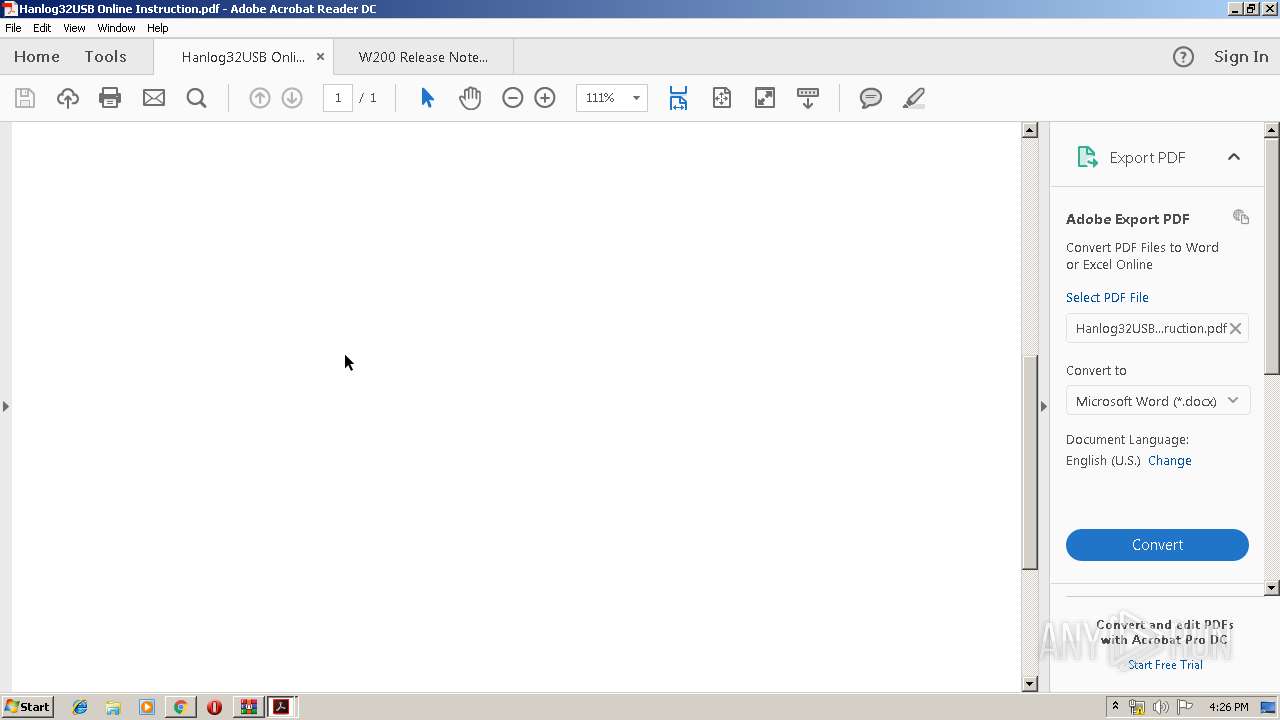1280x720 pixels.
Task: Open the Help menu
Action: pos(158,28)
